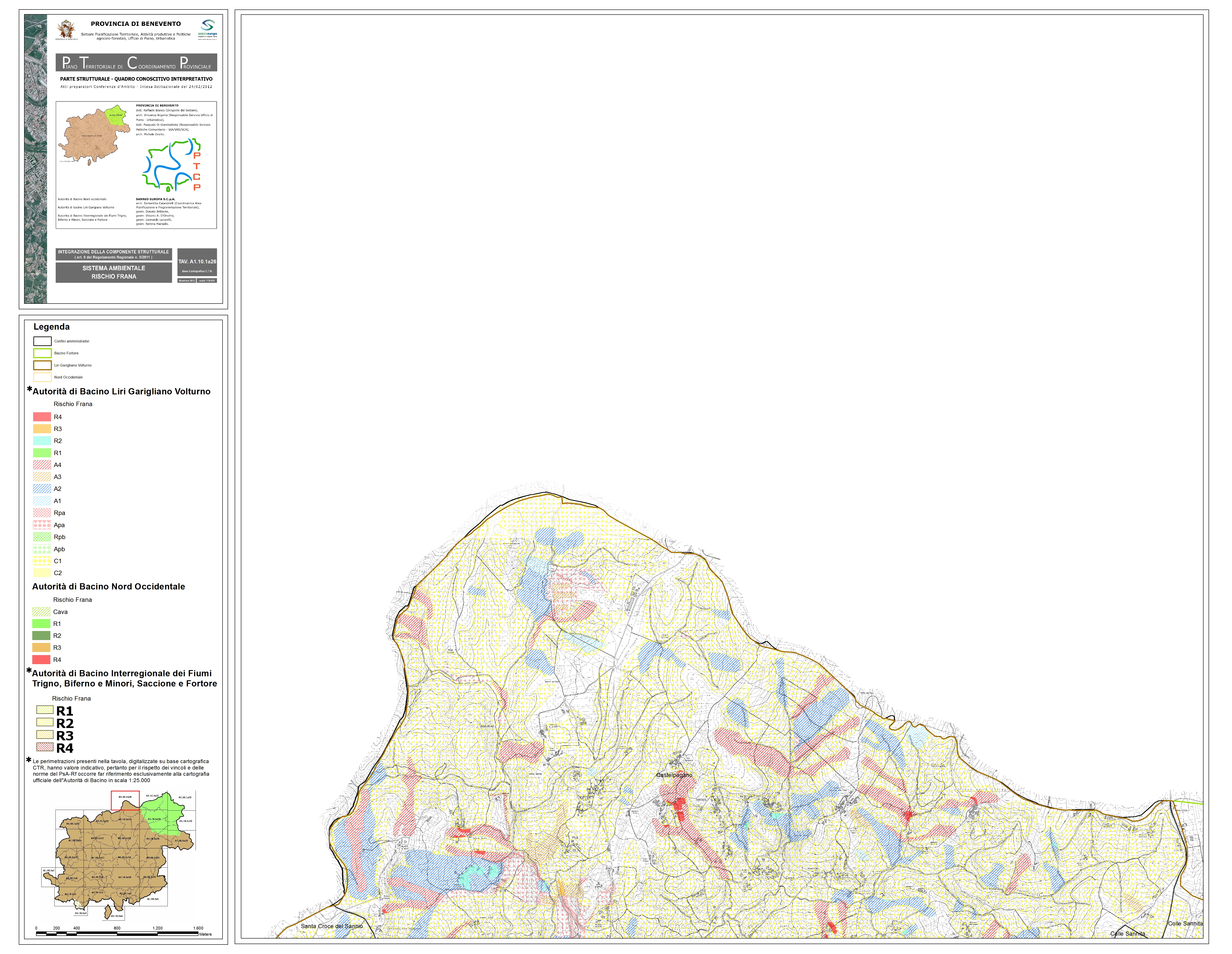The image size is (1232, 954).
Task: Pick the C2 pale yellow swatch
Action: (x=42, y=573)
